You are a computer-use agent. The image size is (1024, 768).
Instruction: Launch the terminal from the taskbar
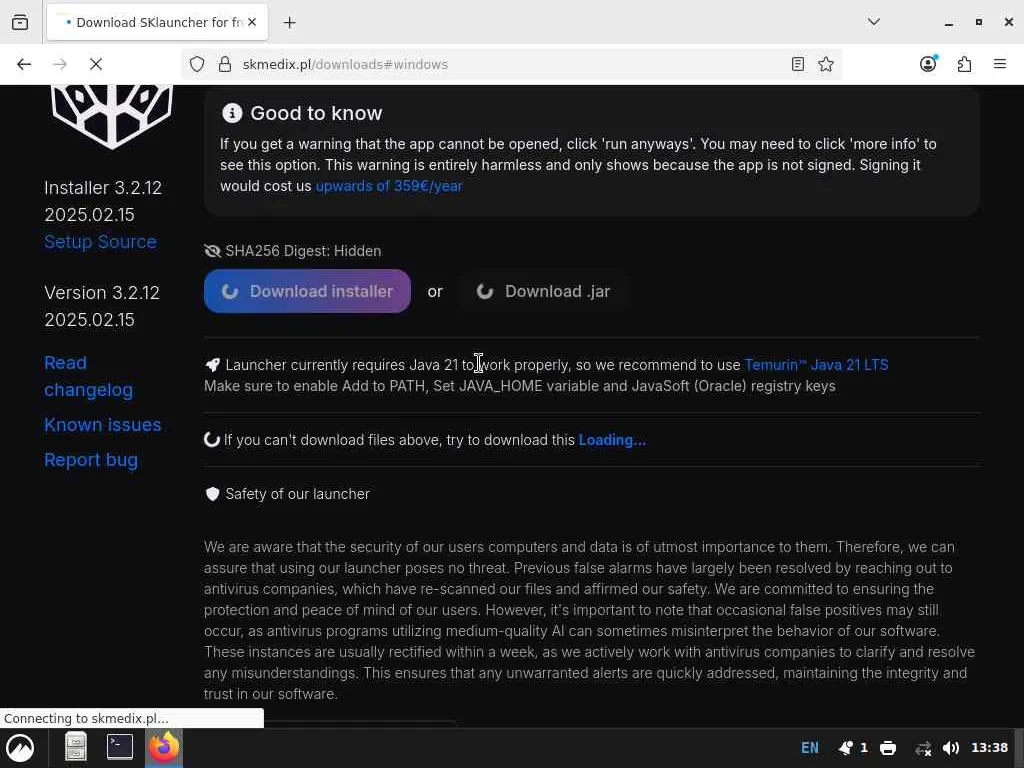tap(120, 747)
